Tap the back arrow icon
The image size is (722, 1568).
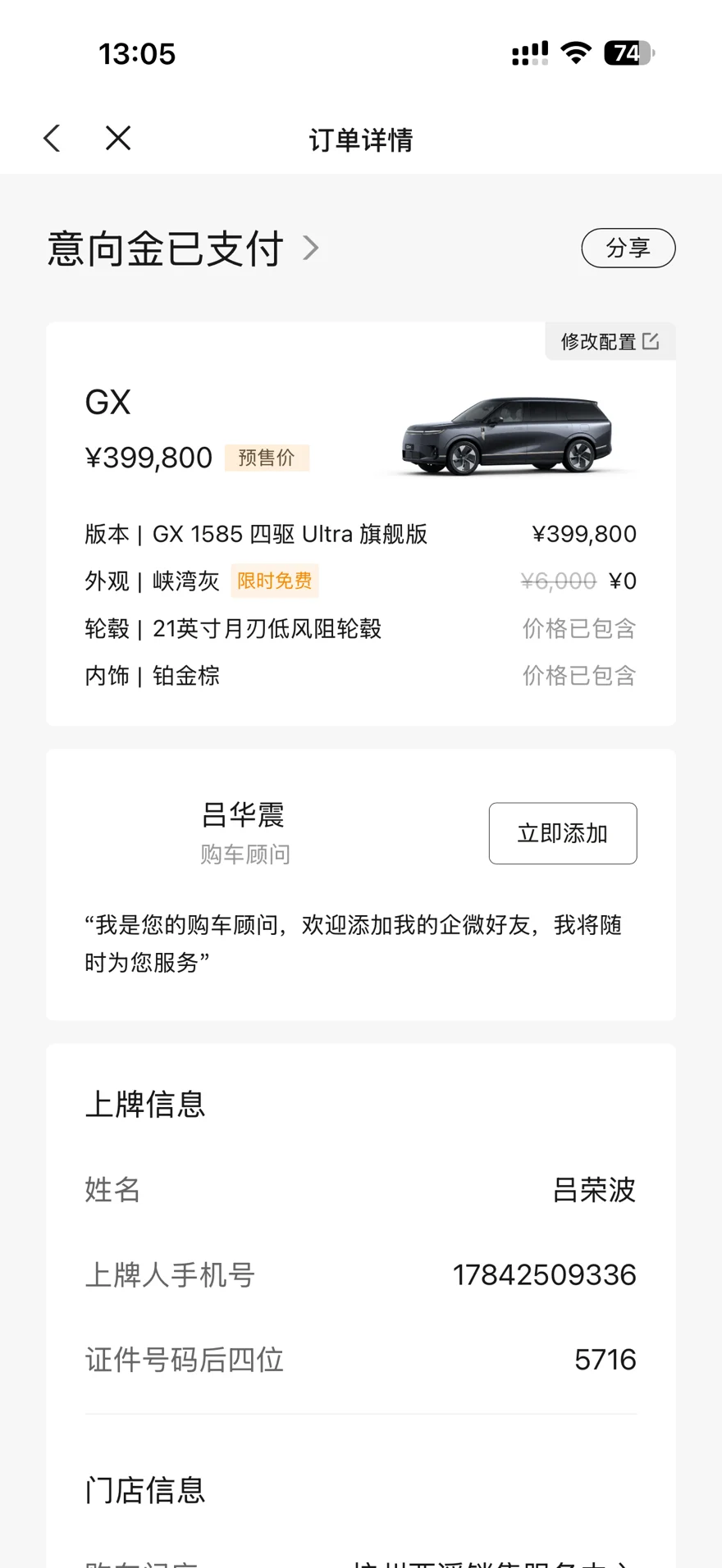click(x=53, y=139)
